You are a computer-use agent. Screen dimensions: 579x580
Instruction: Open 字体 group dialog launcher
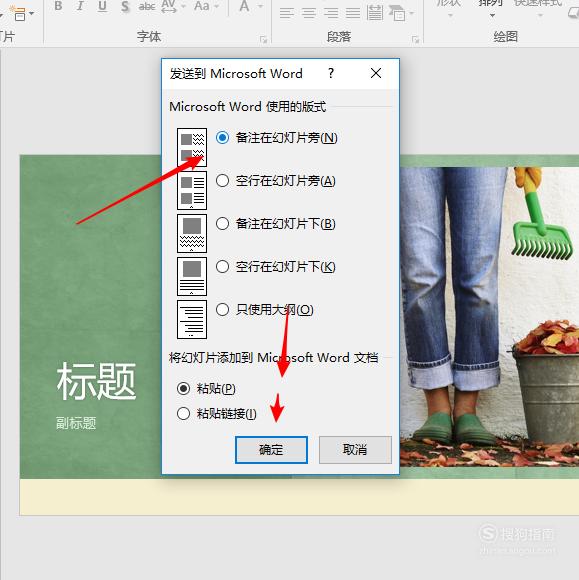(263, 40)
